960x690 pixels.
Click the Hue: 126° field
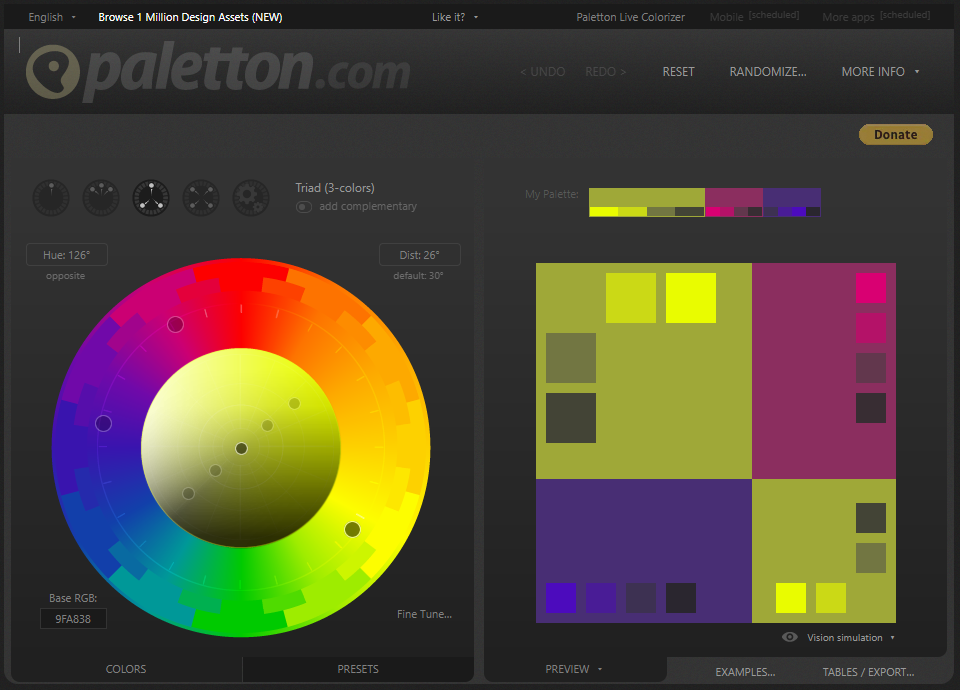(67, 255)
